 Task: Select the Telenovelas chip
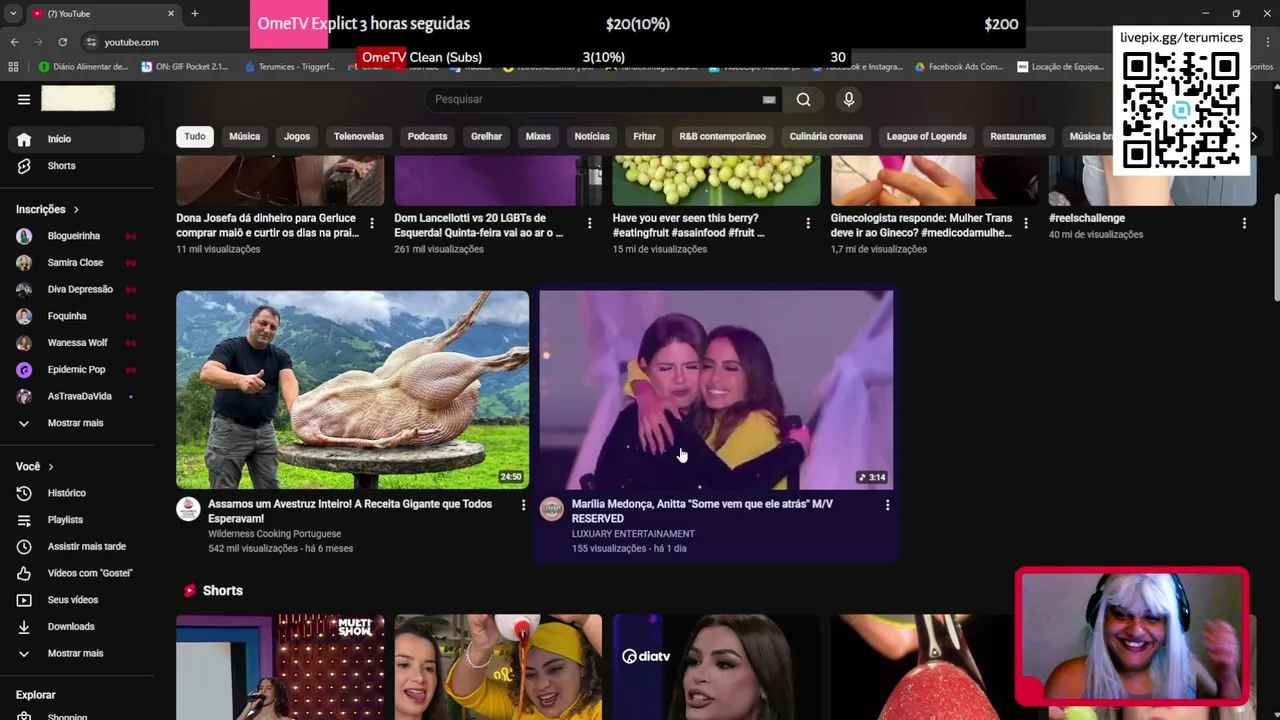(359, 136)
